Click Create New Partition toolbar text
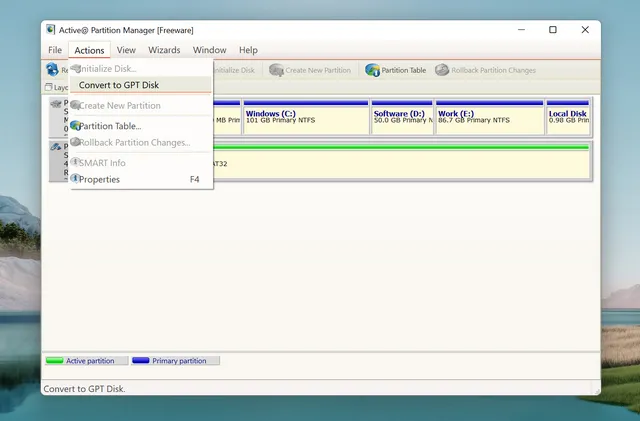 point(318,70)
